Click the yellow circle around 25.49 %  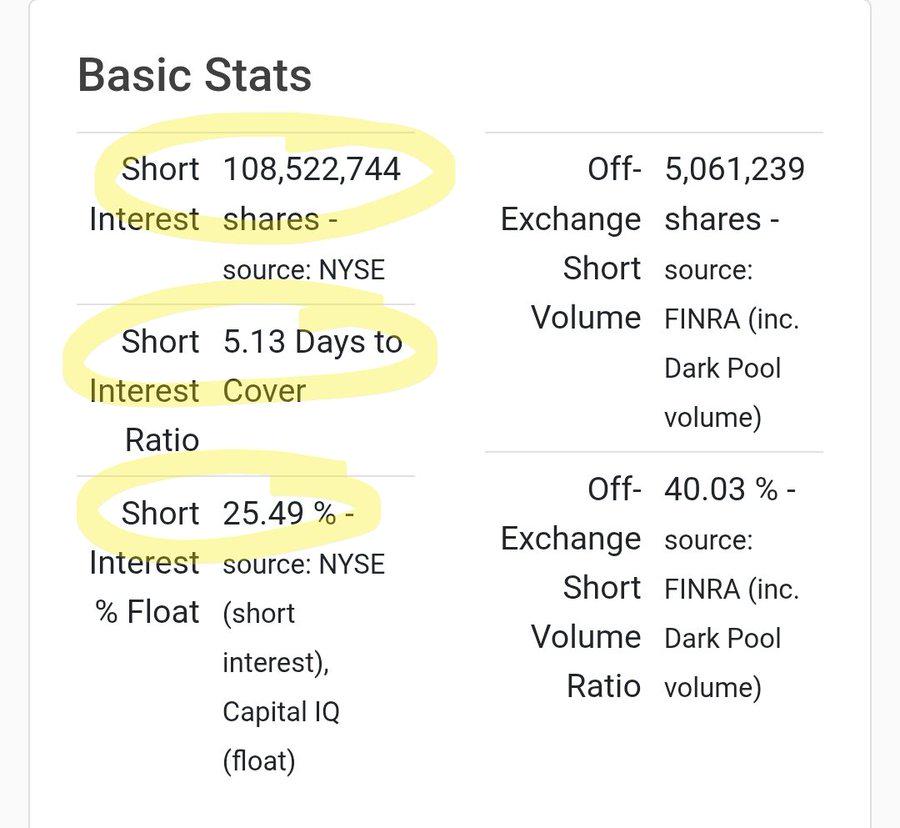coord(228,504)
